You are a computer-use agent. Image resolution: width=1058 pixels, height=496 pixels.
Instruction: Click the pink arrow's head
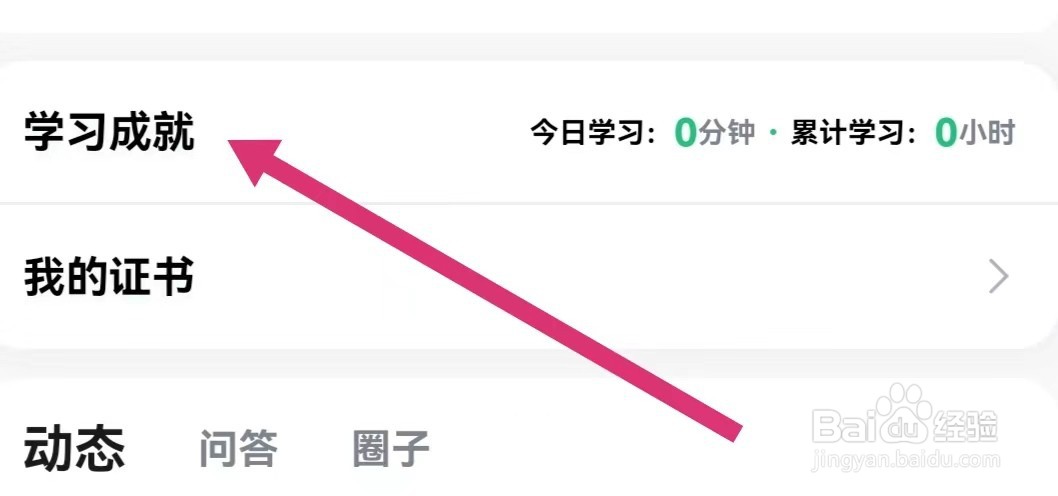click(x=255, y=160)
